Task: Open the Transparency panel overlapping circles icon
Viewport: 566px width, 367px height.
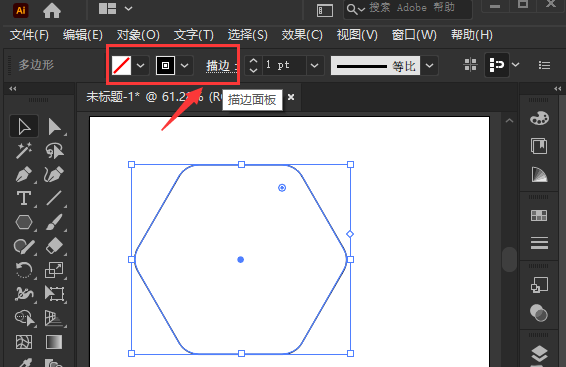Action: (539, 313)
